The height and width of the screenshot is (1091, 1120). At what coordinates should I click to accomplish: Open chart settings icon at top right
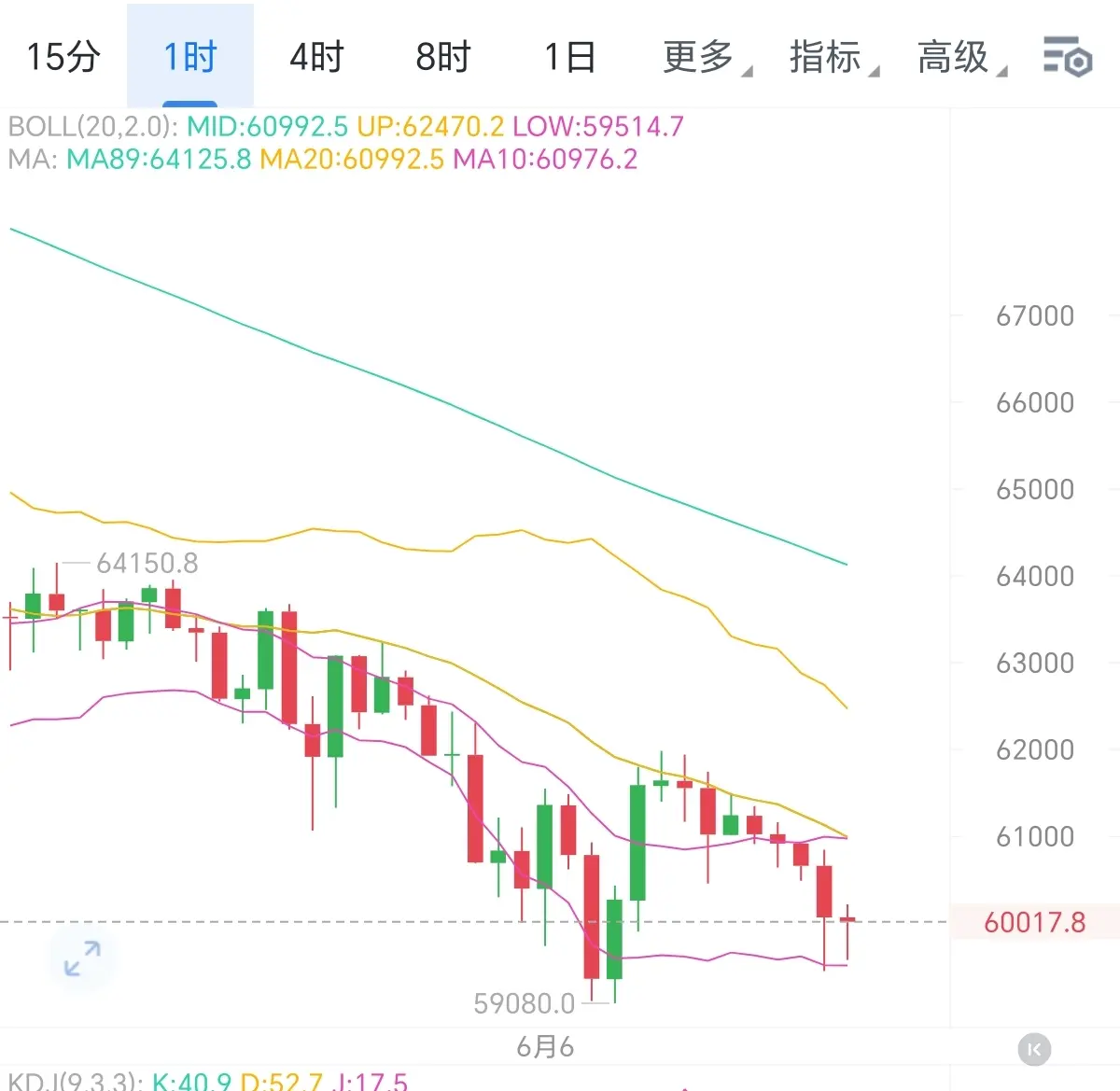[x=1067, y=57]
